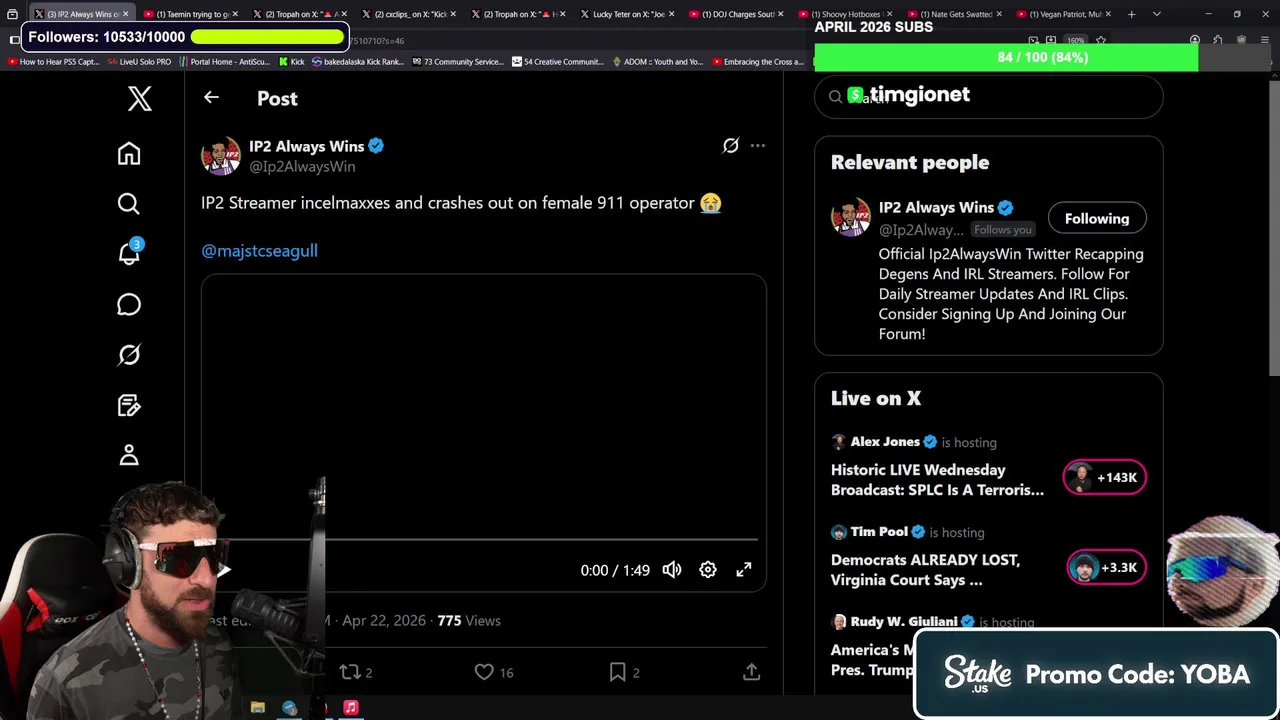Click Rudy W. Giuliani host name

click(x=904, y=621)
